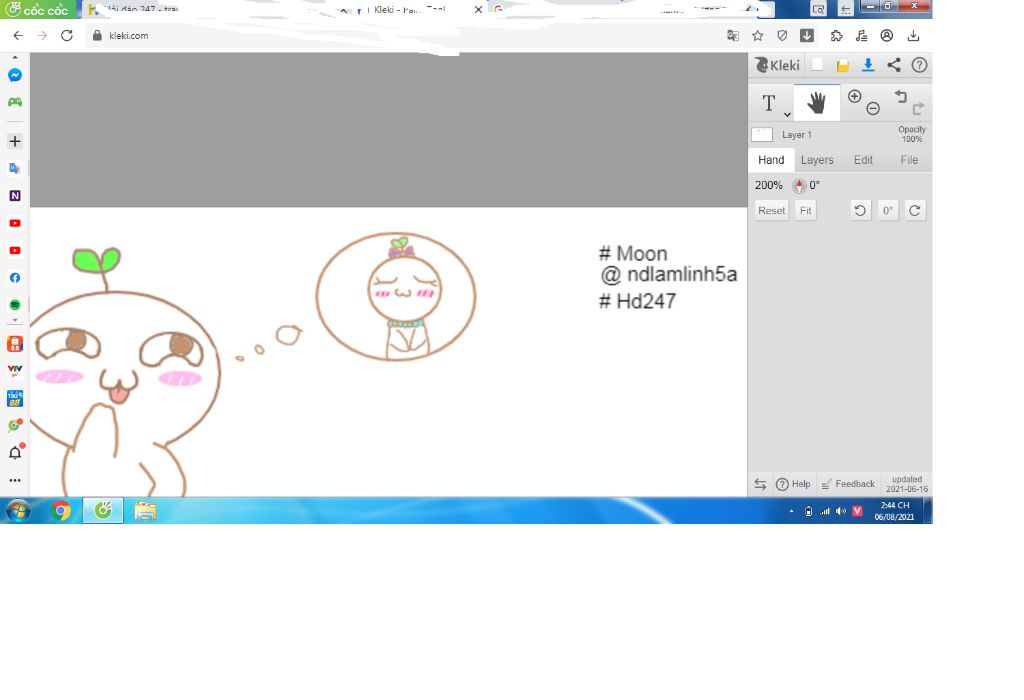
Task: Open the purple N sidebar shortcut
Action: pyautogui.click(x=15, y=196)
